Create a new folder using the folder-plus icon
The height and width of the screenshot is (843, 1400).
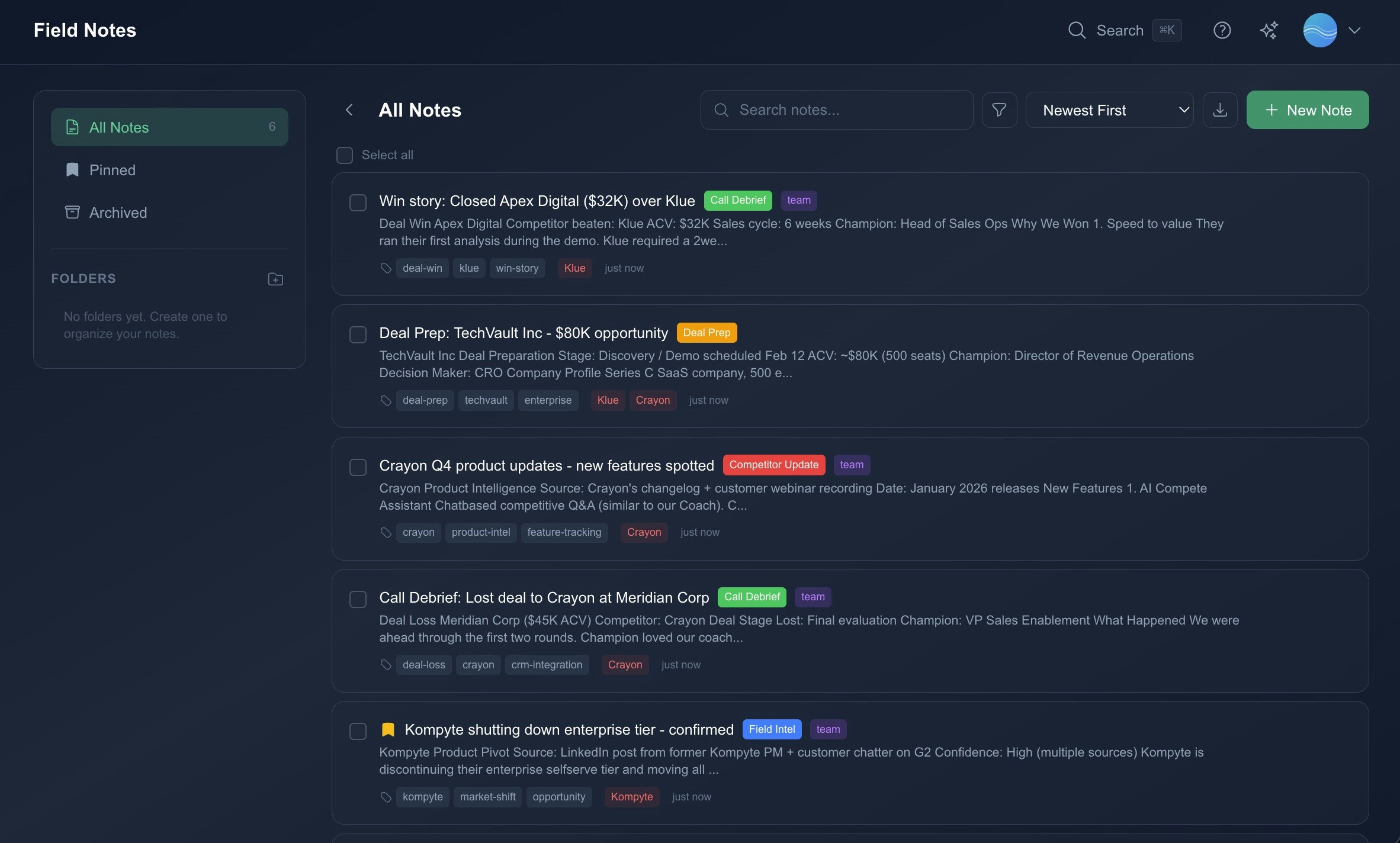point(275,279)
